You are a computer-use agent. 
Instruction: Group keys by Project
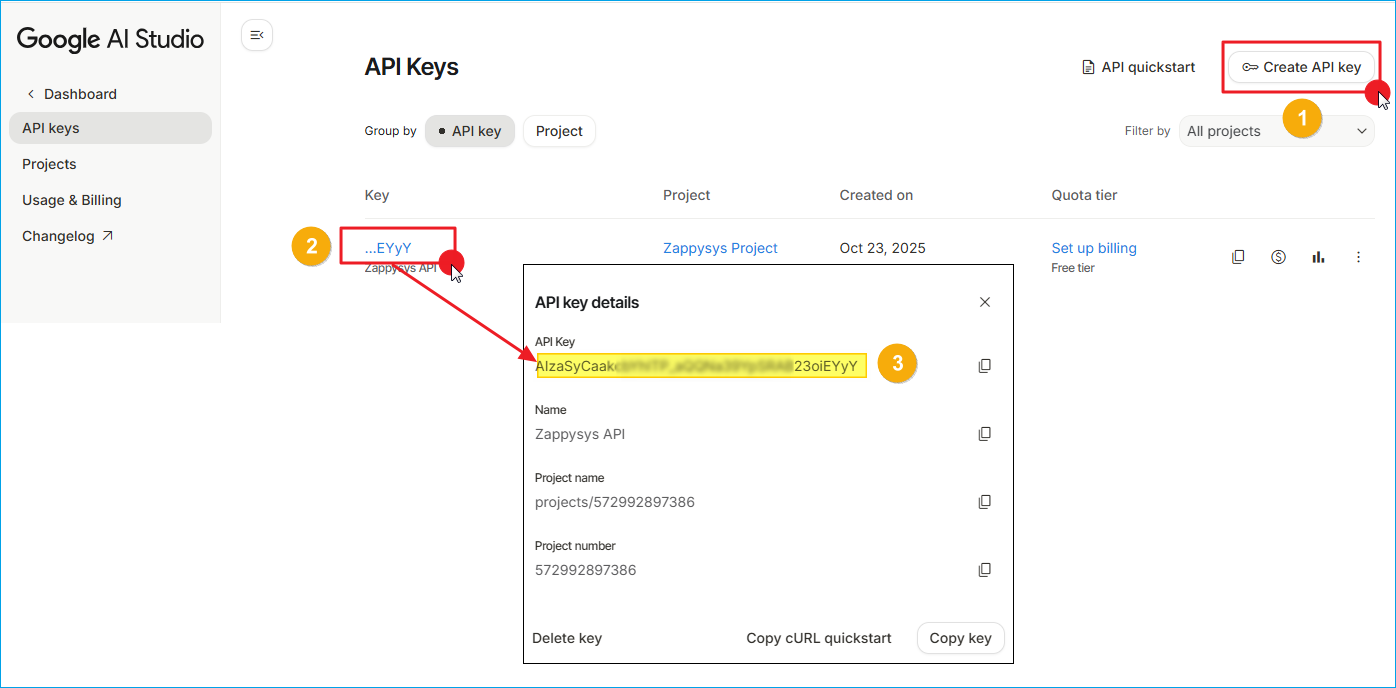pos(559,131)
